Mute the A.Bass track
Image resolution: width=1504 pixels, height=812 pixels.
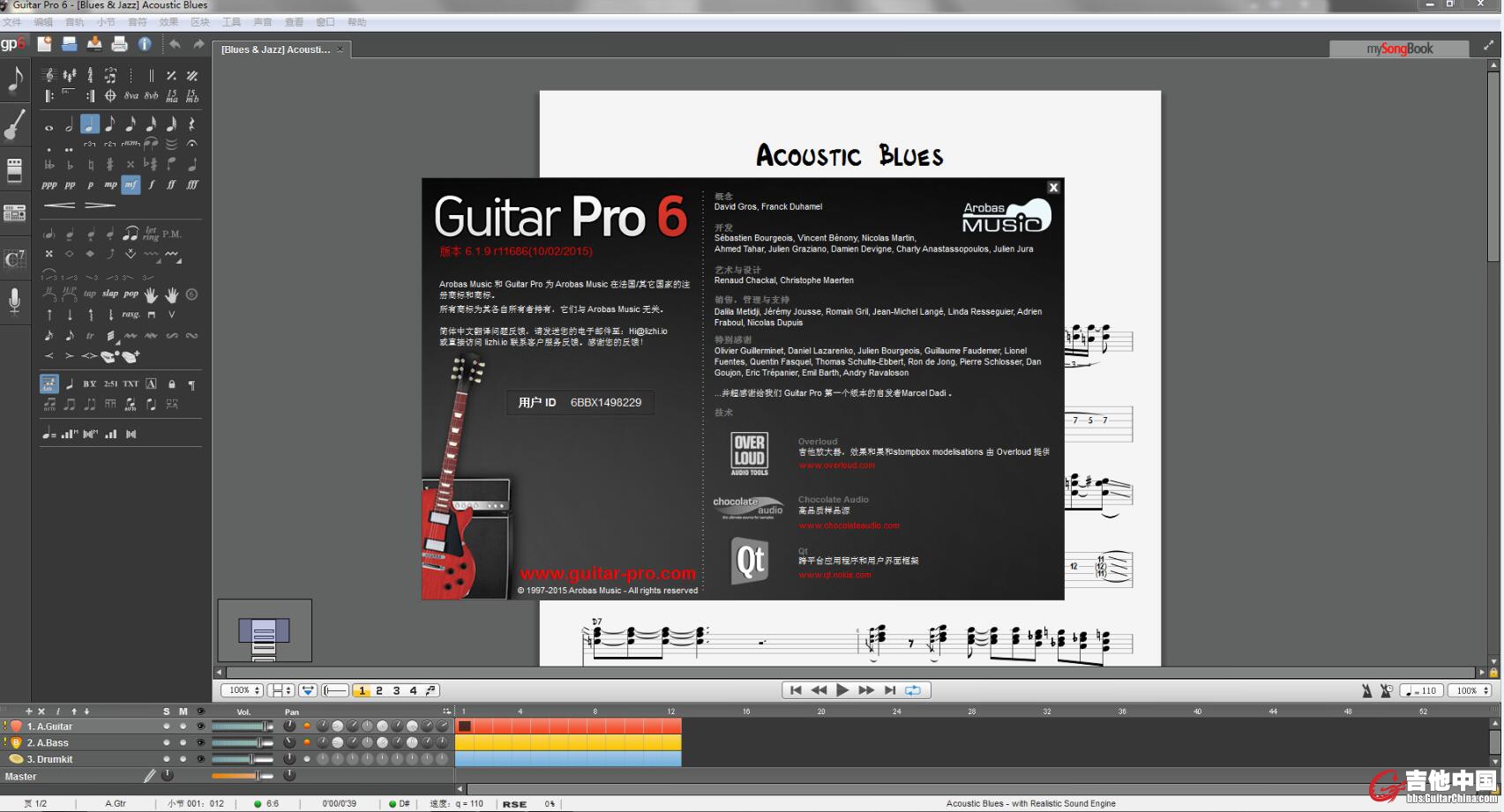click(183, 742)
